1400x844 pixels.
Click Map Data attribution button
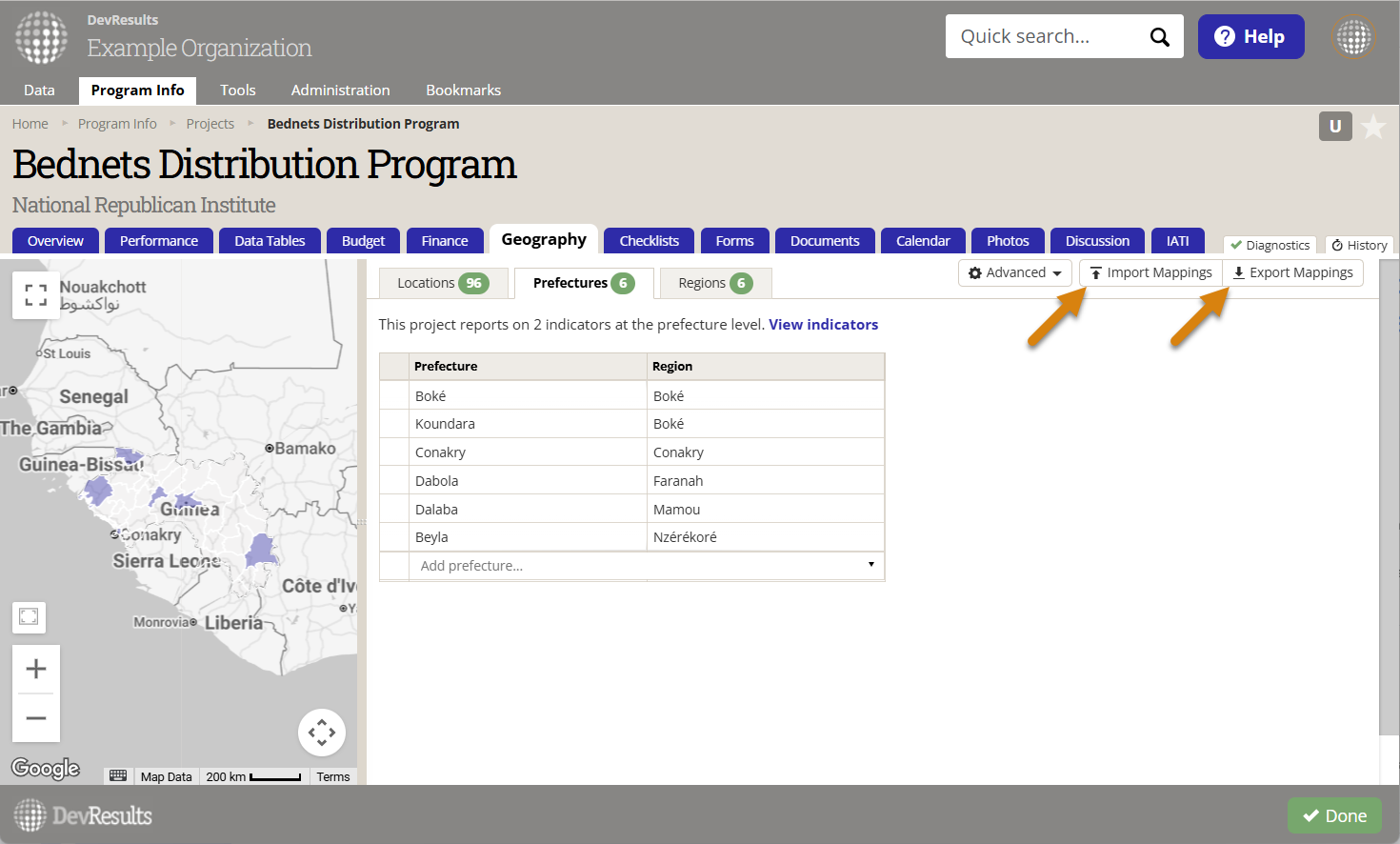[x=167, y=776]
